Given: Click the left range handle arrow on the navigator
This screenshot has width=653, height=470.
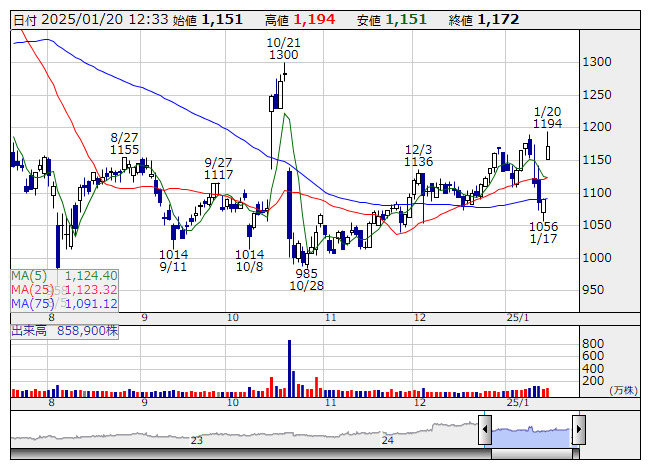Looking at the screenshot, I should pyautogui.click(x=485, y=429).
